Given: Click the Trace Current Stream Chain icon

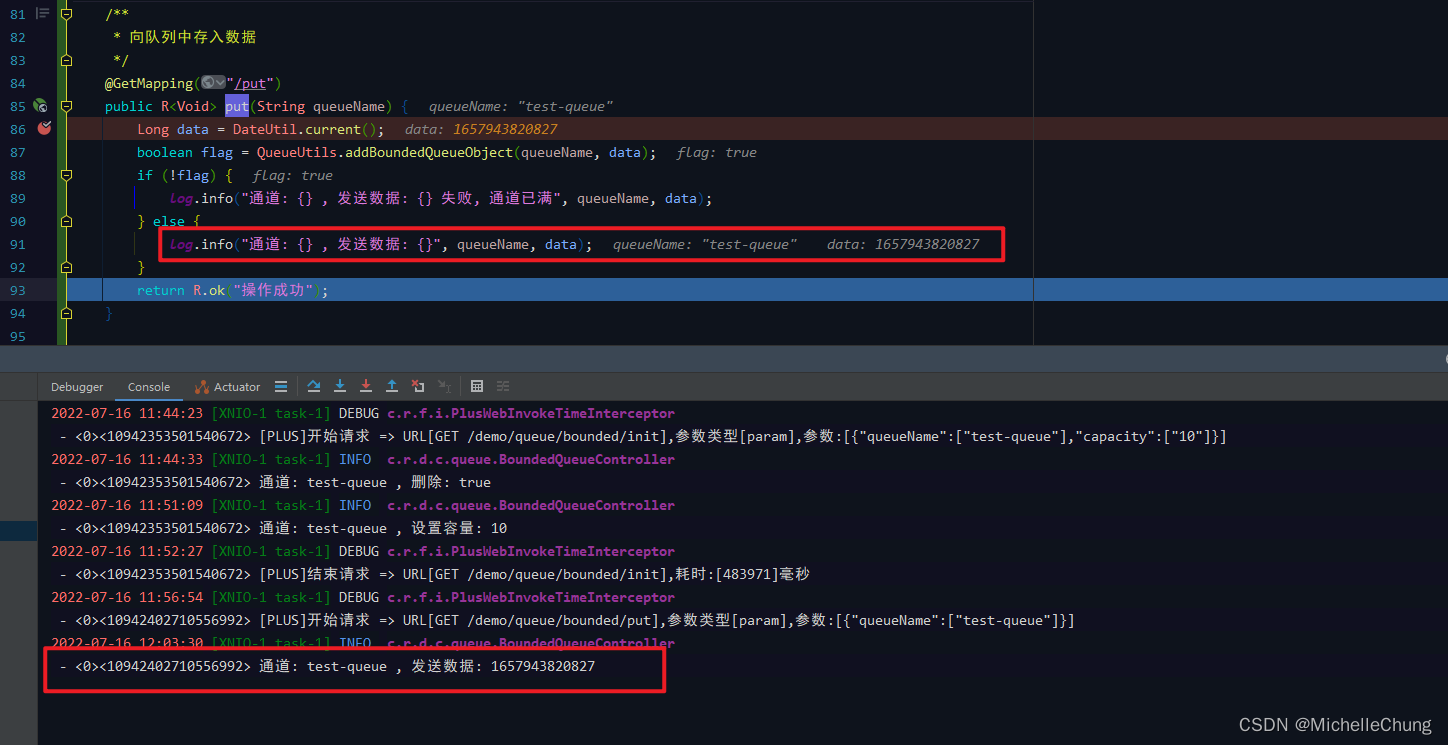Looking at the screenshot, I should tap(503, 386).
